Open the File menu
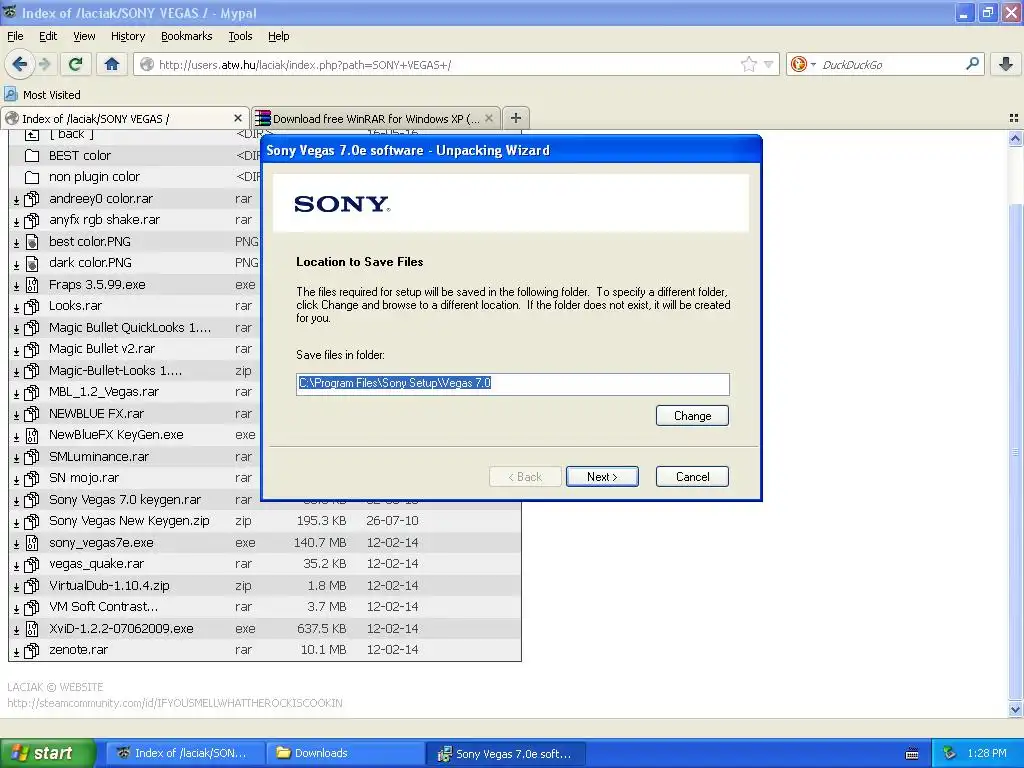 pyautogui.click(x=15, y=36)
